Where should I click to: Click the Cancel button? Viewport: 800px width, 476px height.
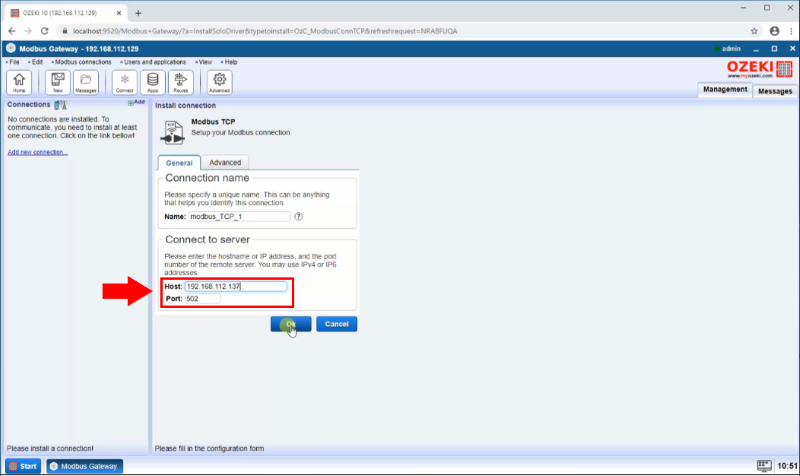337,324
